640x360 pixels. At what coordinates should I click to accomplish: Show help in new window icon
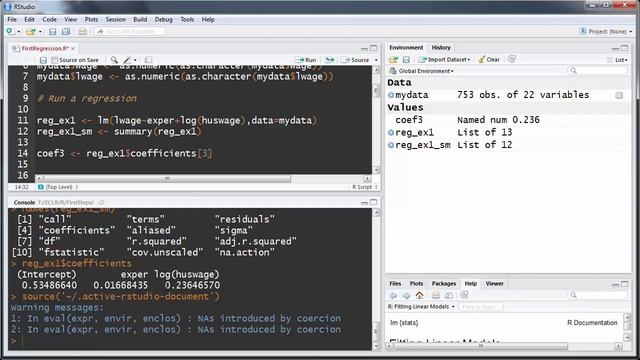[x=449, y=296]
